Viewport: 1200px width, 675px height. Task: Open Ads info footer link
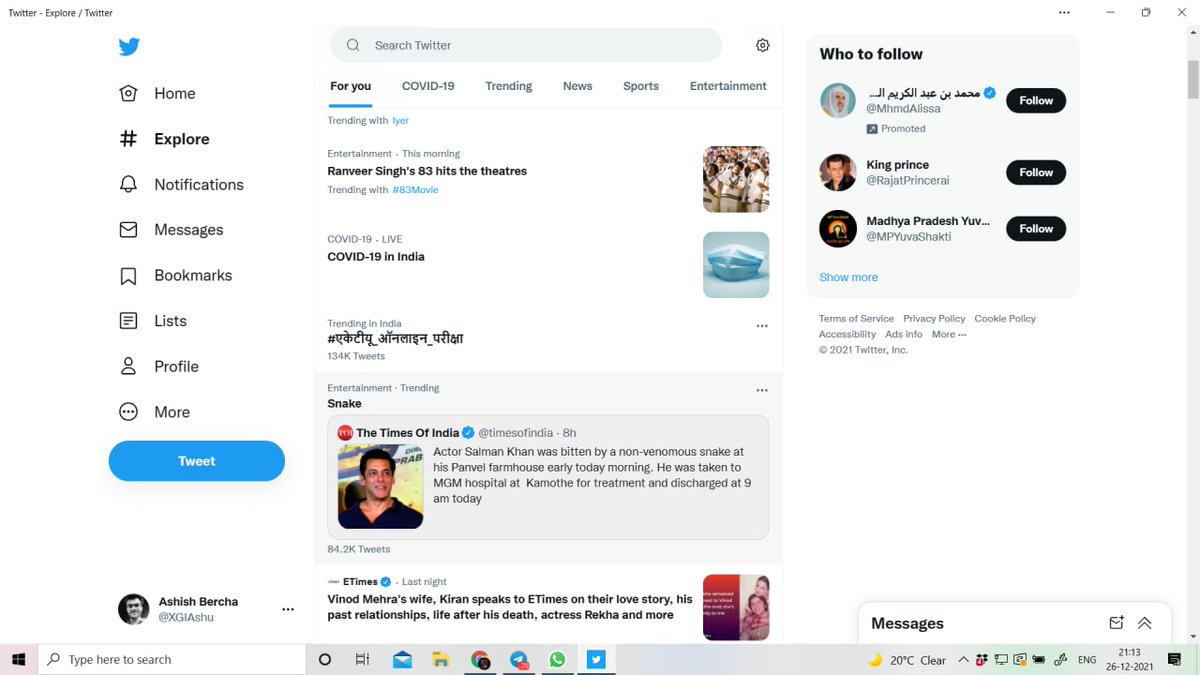pos(904,334)
